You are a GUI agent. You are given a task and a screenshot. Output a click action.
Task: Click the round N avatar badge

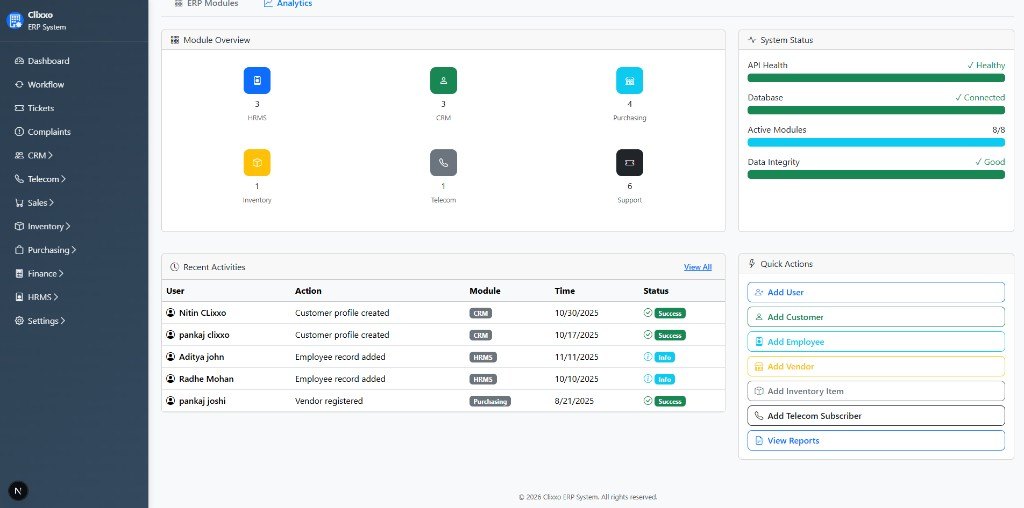point(18,491)
